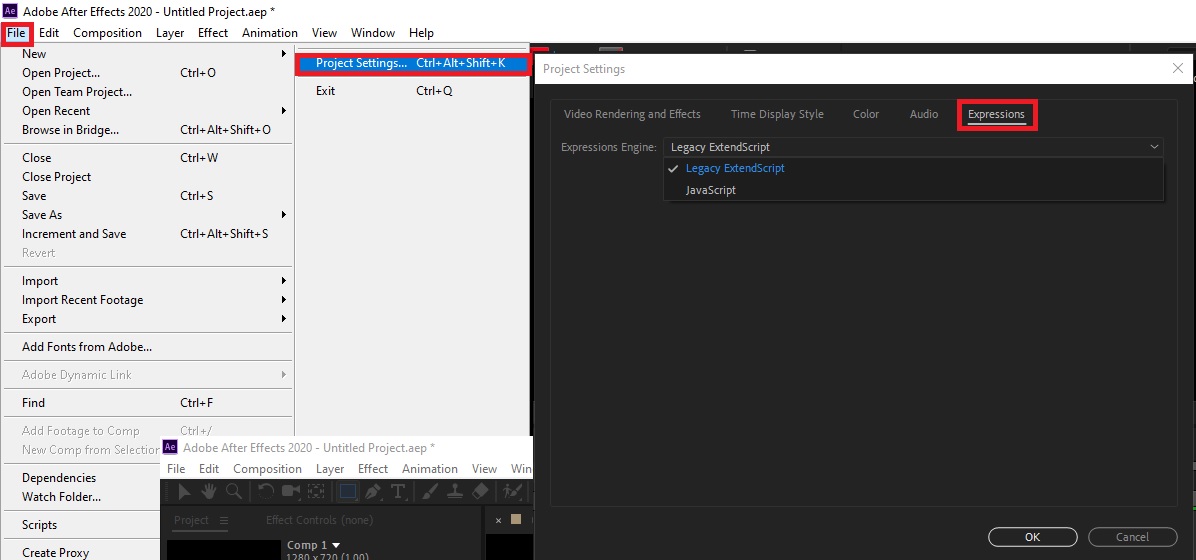Select the Rotation tool
The width and height of the screenshot is (1196, 560).
(x=266, y=491)
